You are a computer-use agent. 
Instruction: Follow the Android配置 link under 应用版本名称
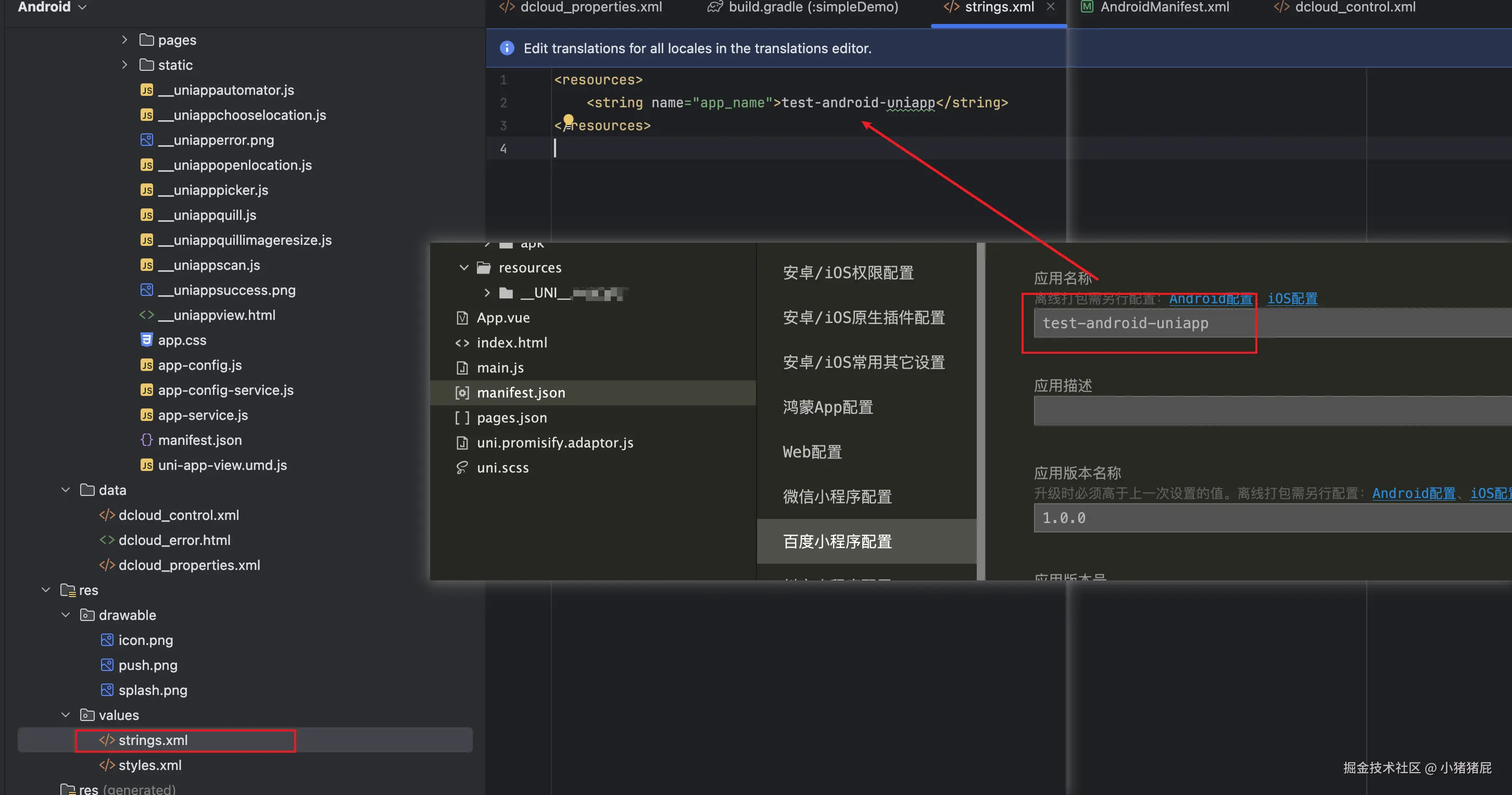point(1414,493)
